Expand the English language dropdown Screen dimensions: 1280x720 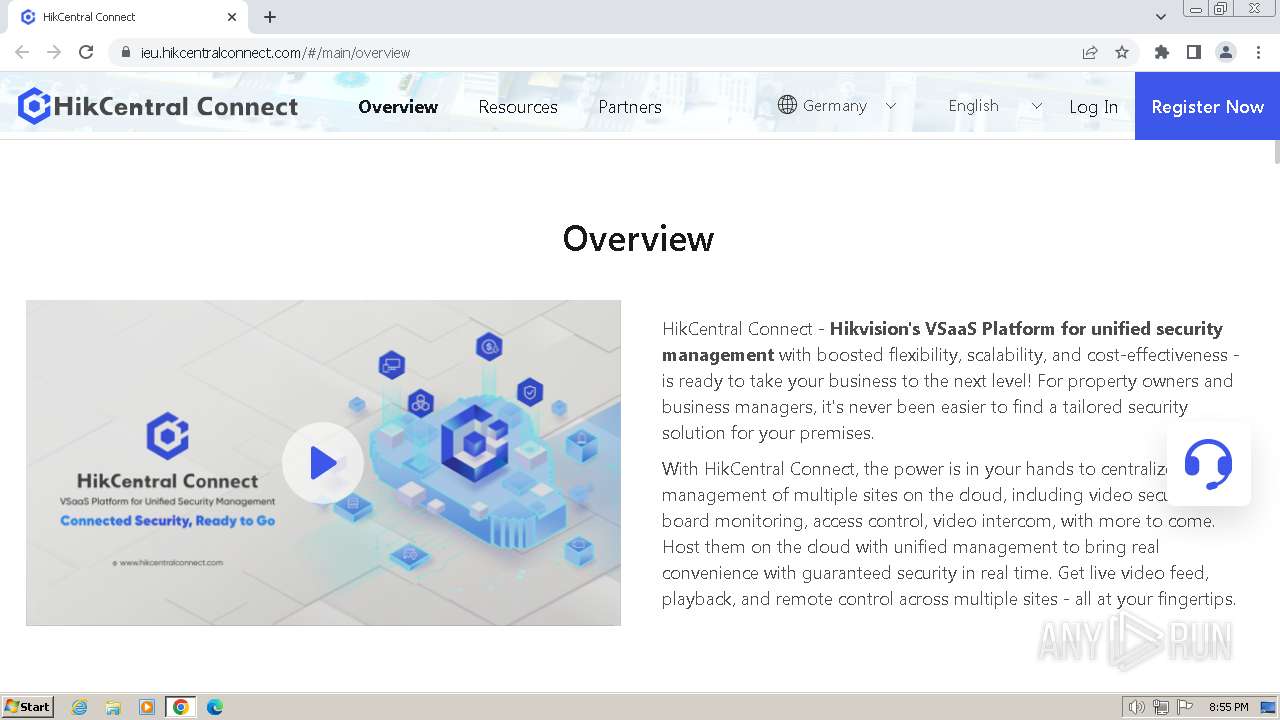pyautogui.click(x=995, y=105)
